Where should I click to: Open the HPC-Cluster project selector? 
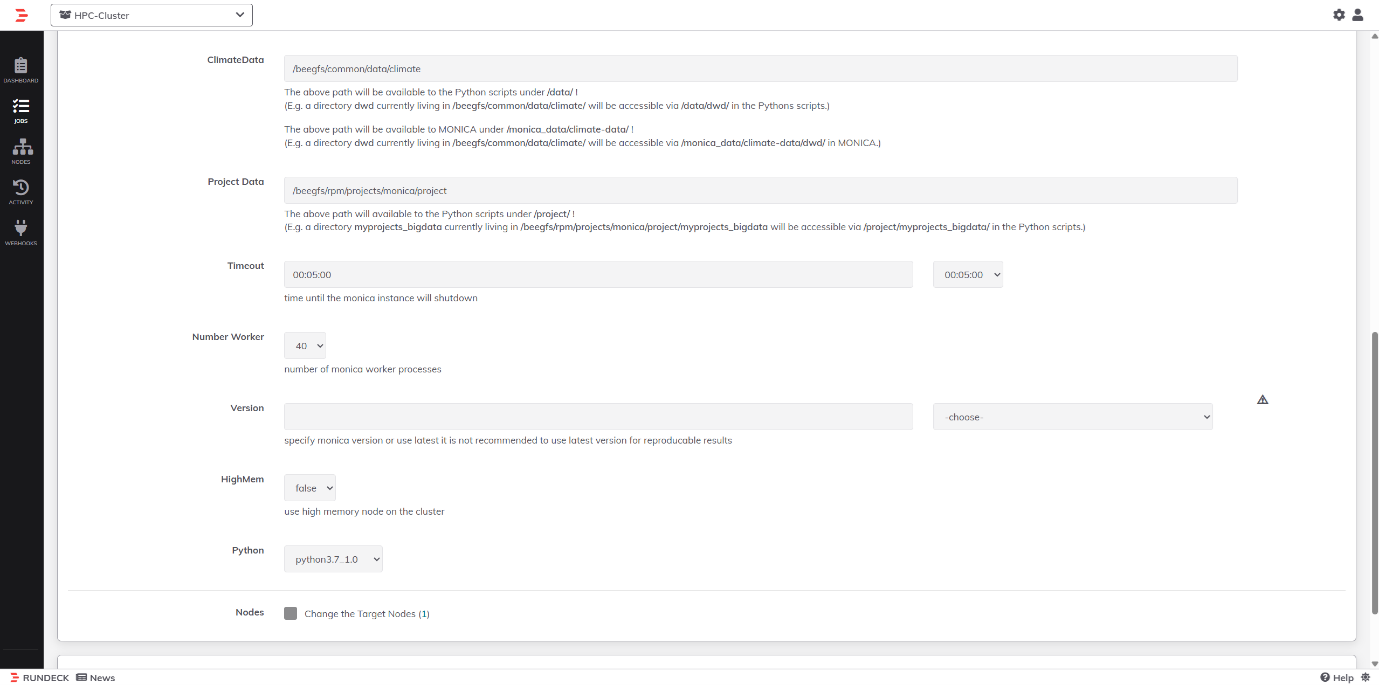point(150,14)
